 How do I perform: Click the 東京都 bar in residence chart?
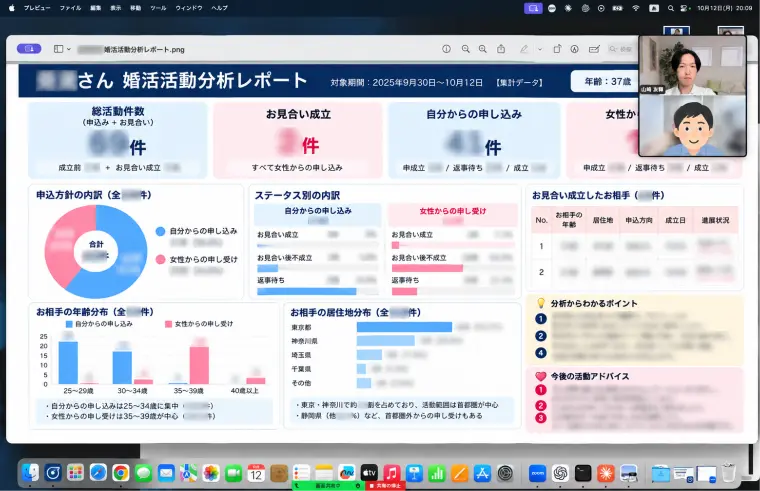pos(404,327)
